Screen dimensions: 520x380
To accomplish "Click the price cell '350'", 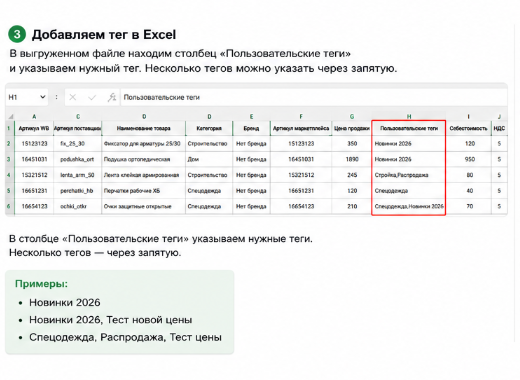I will [x=352, y=144].
